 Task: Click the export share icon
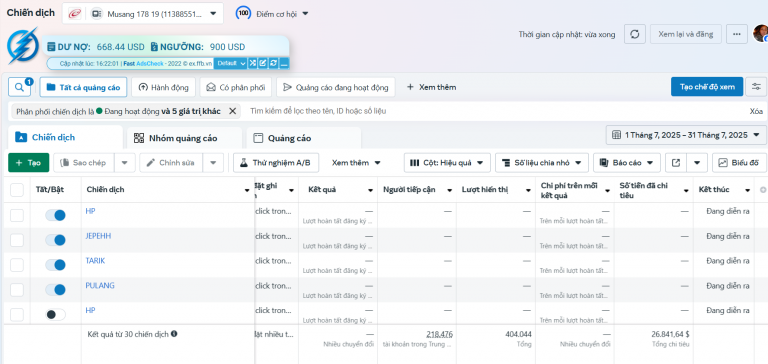(x=676, y=163)
